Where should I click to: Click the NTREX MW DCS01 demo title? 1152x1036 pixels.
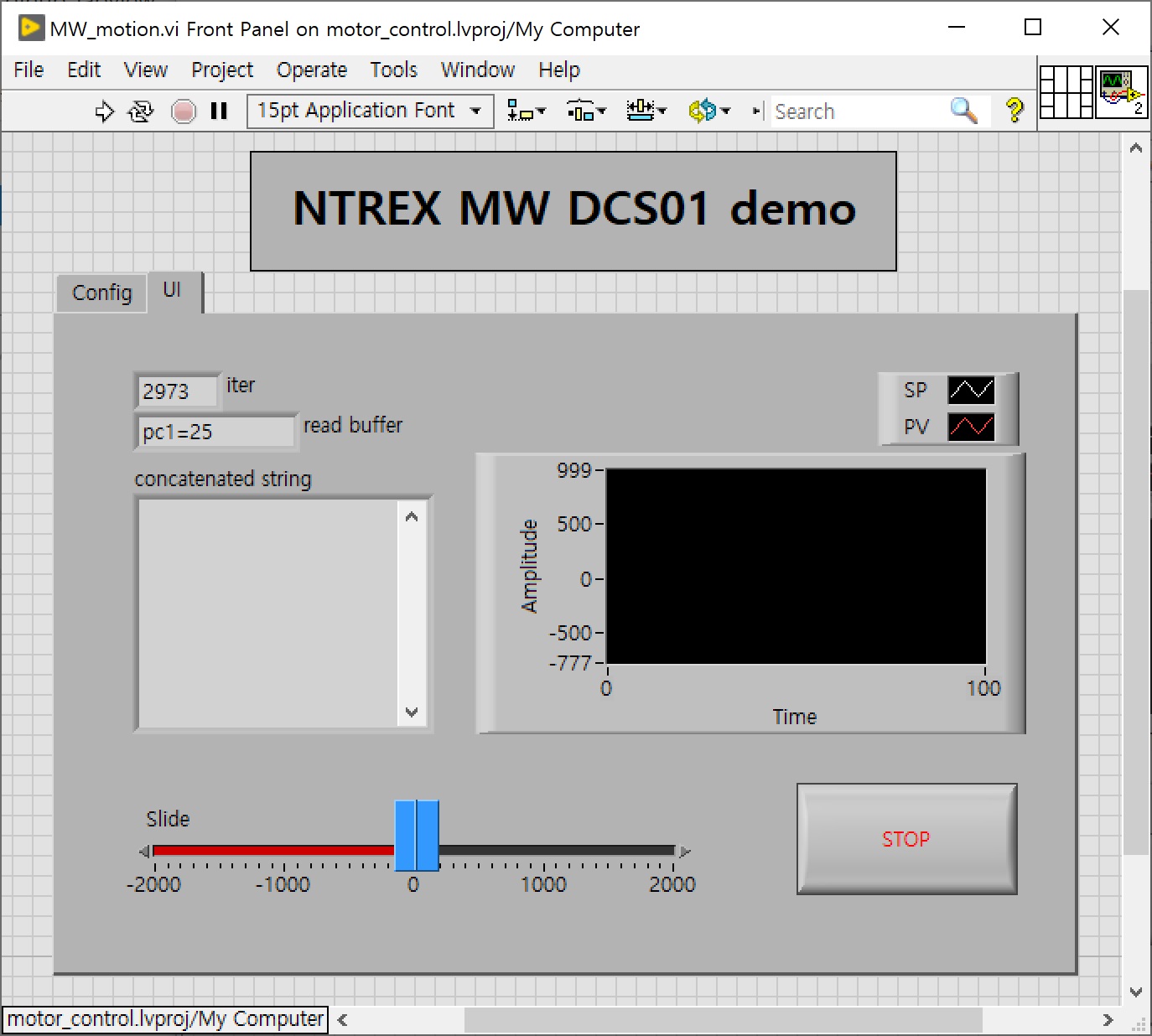[573, 210]
